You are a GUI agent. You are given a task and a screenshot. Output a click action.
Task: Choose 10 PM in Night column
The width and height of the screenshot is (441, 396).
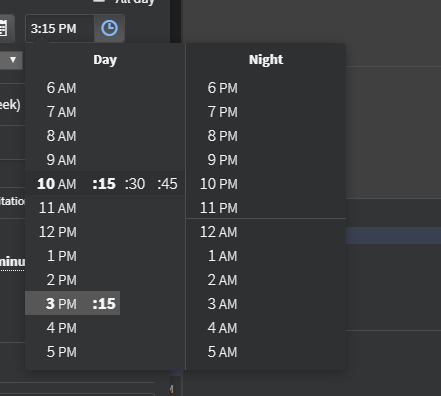point(219,184)
